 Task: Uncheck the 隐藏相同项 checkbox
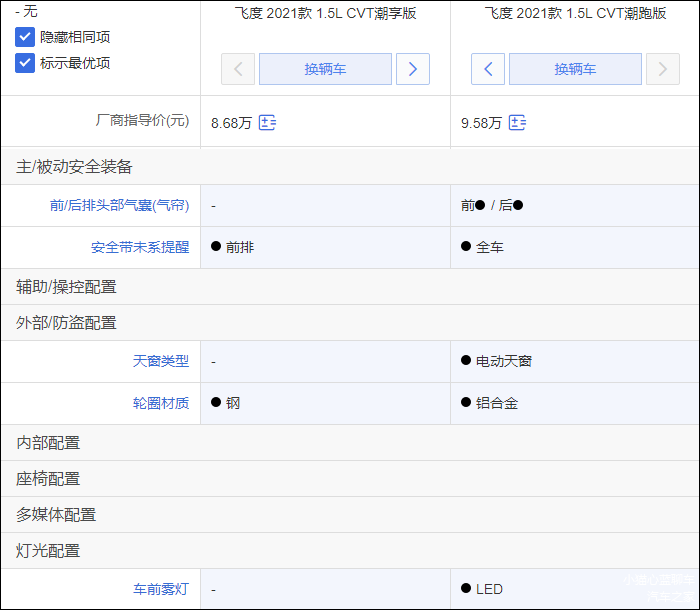(x=25, y=37)
